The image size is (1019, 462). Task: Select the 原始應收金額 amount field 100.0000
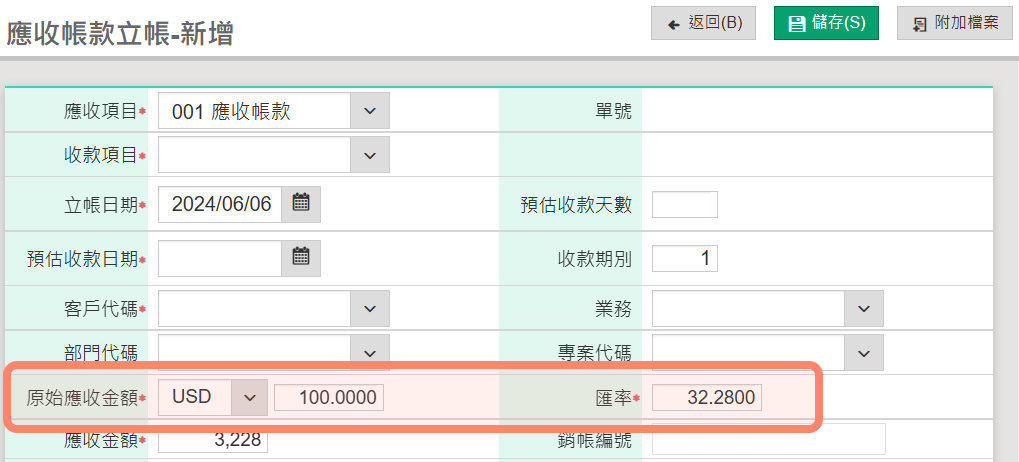[x=329, y=397]
